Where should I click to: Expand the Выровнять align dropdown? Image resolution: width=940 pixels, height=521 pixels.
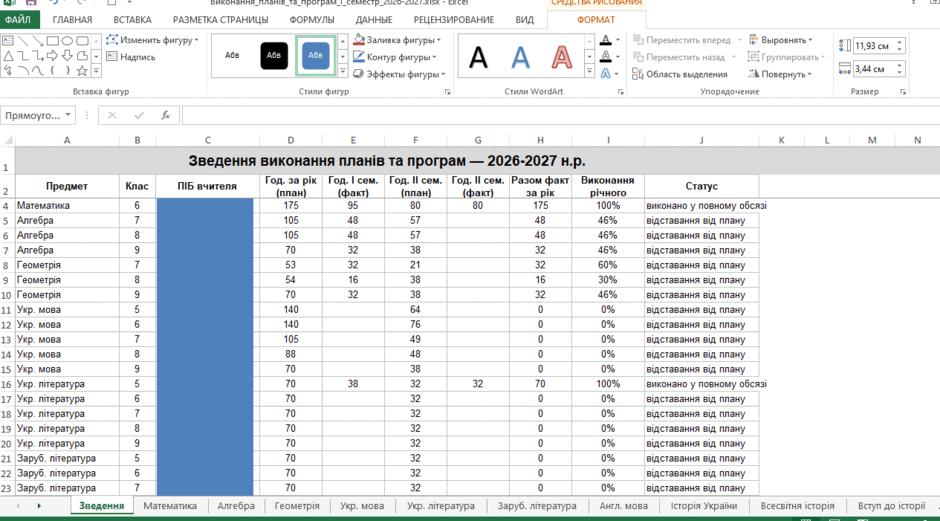[811, 40]
